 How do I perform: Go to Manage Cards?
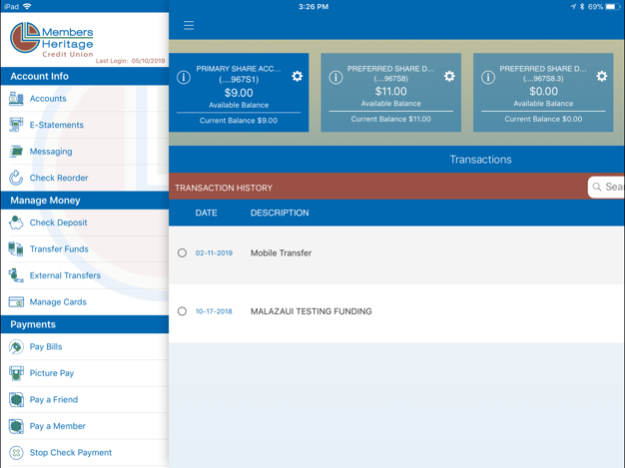(x=85, y=302)
